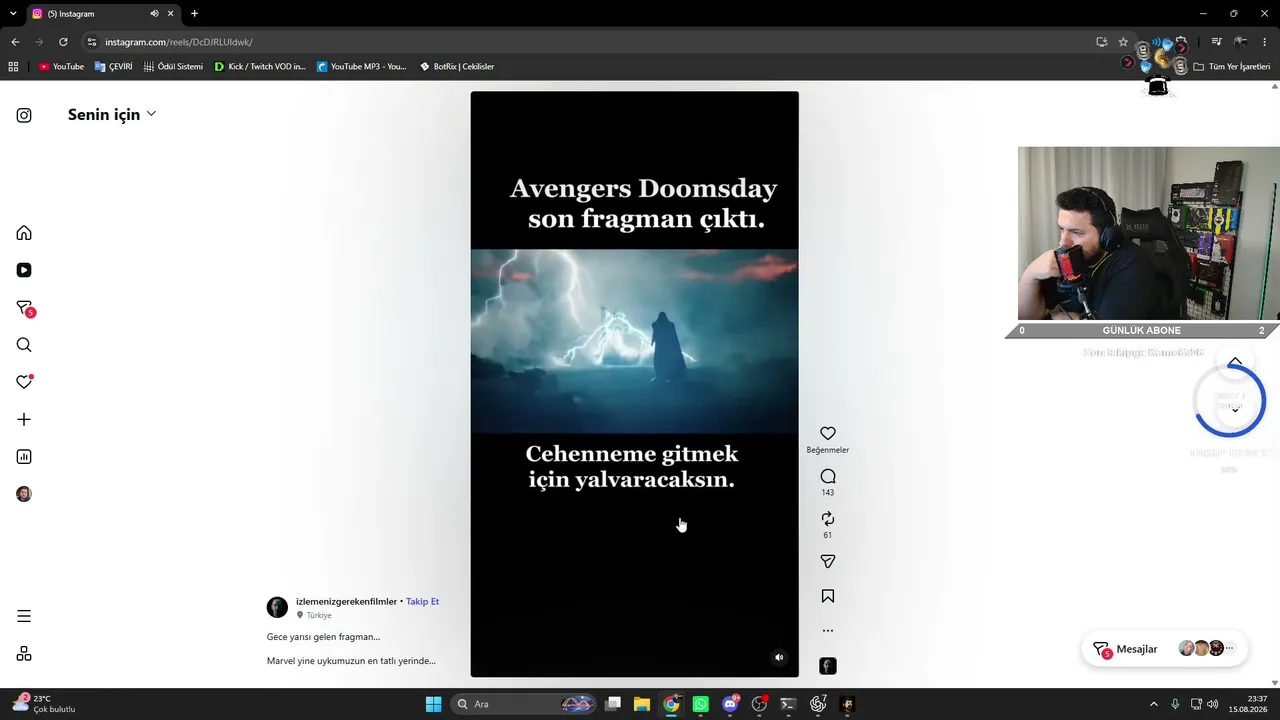The image size is (1280, 720).
Task: Open the 'Tüm Yer İşaretleri' bookmarks folder
Action: click(1232, 67)
